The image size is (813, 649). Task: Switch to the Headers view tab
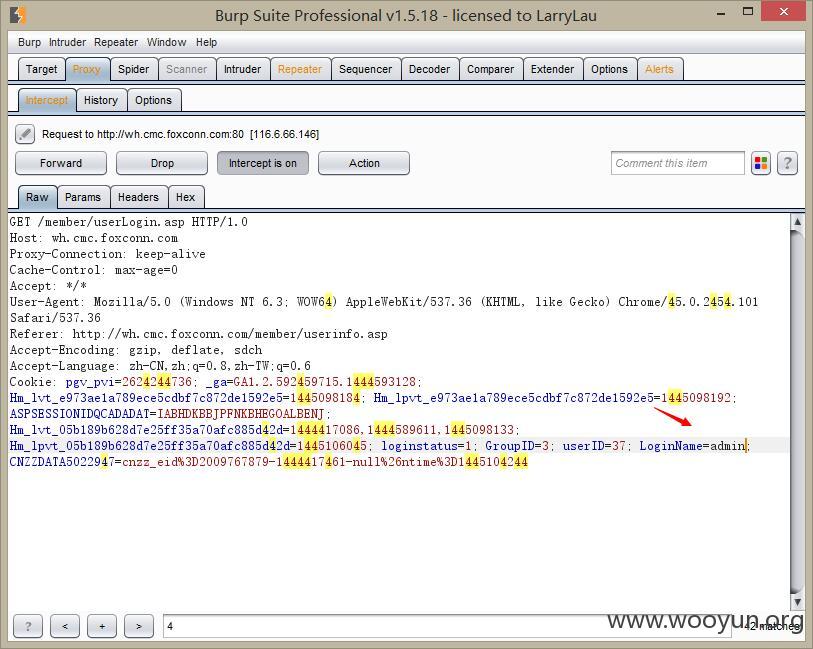click(x=138, y=197)
